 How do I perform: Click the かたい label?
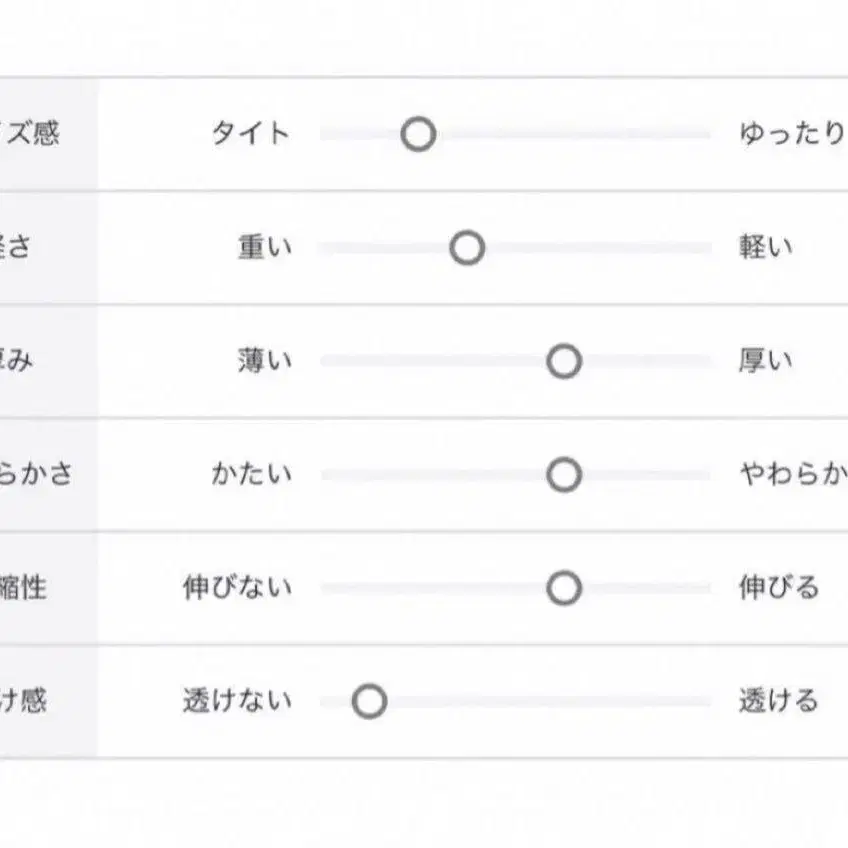coord(251,474)
